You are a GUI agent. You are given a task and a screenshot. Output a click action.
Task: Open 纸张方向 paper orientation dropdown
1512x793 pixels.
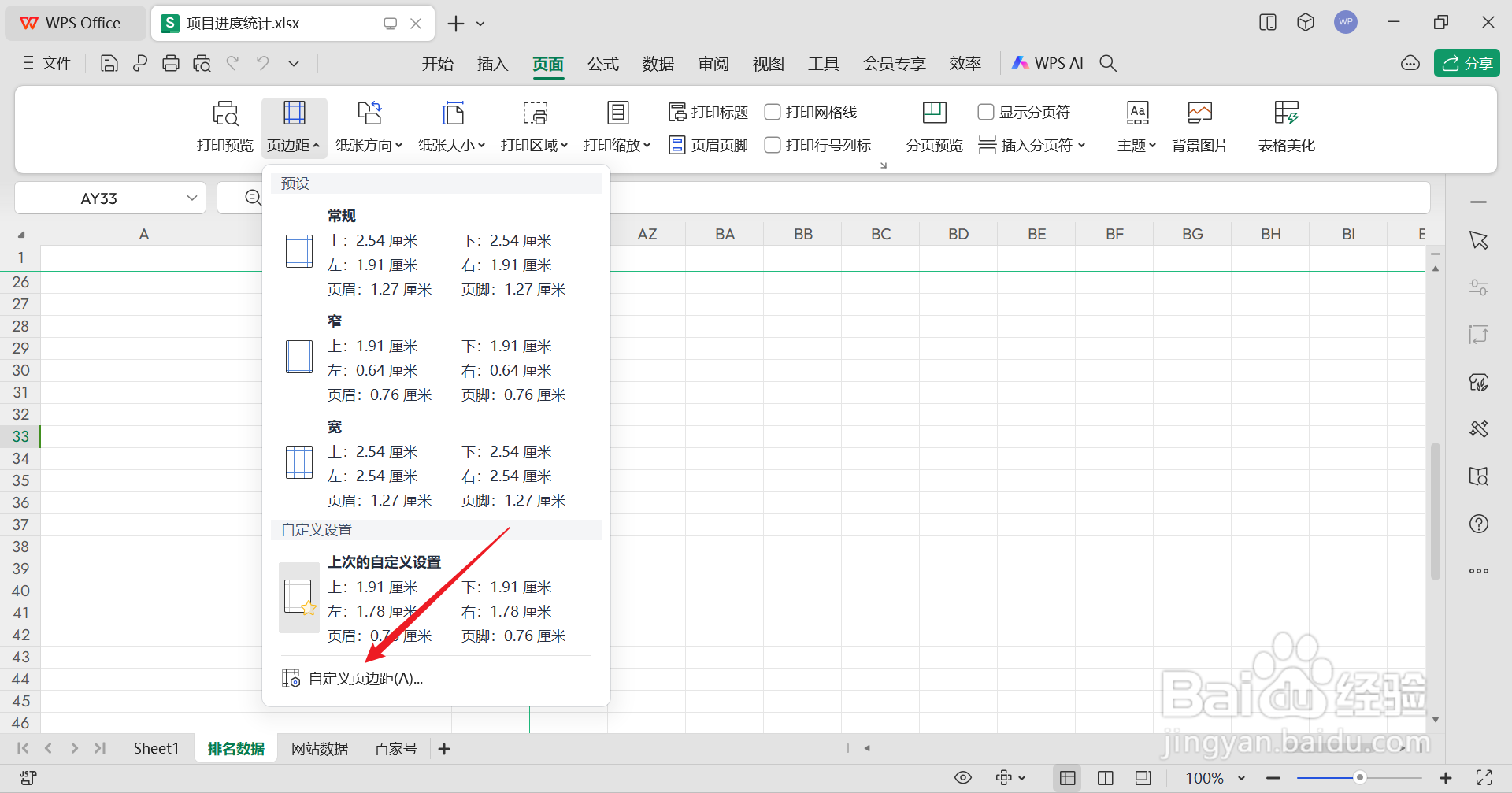tap(369, 128)
